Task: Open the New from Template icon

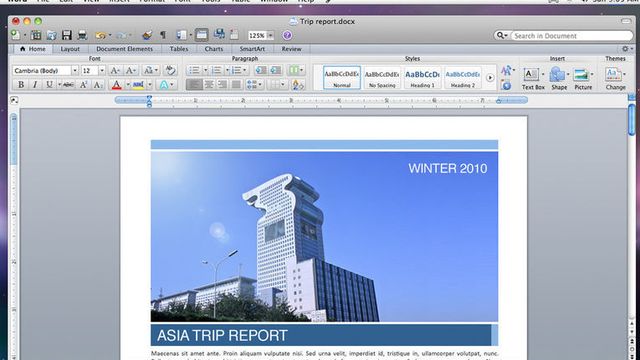Action: (x=36, y=35)
